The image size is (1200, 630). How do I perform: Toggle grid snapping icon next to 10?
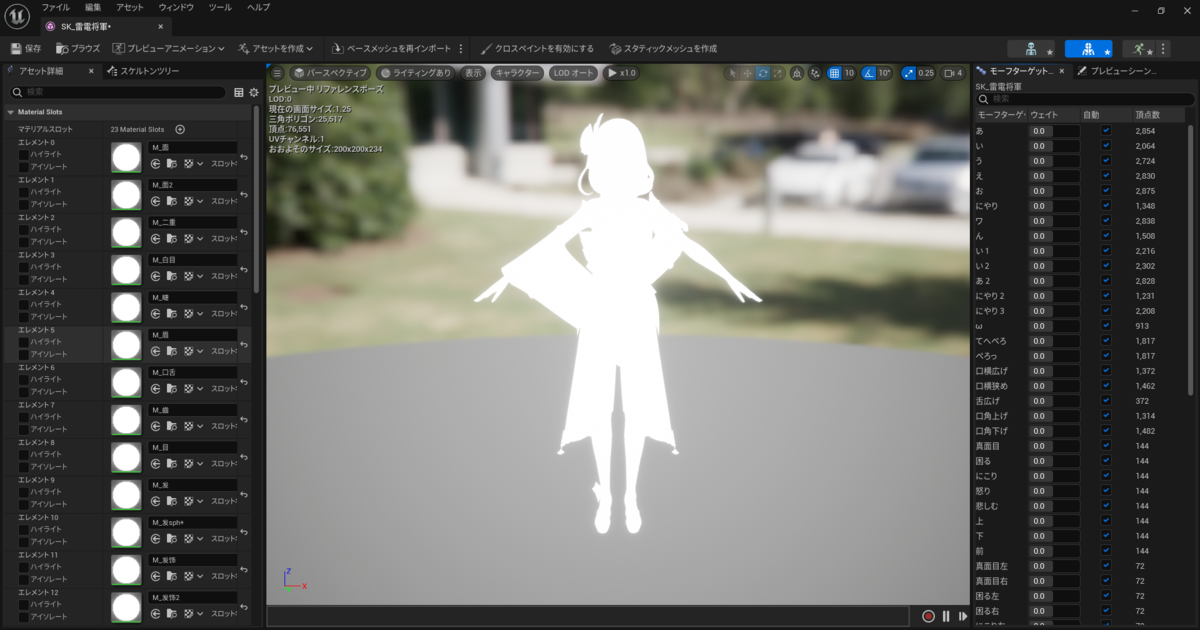pyautogui.click(x=834, y=73)
